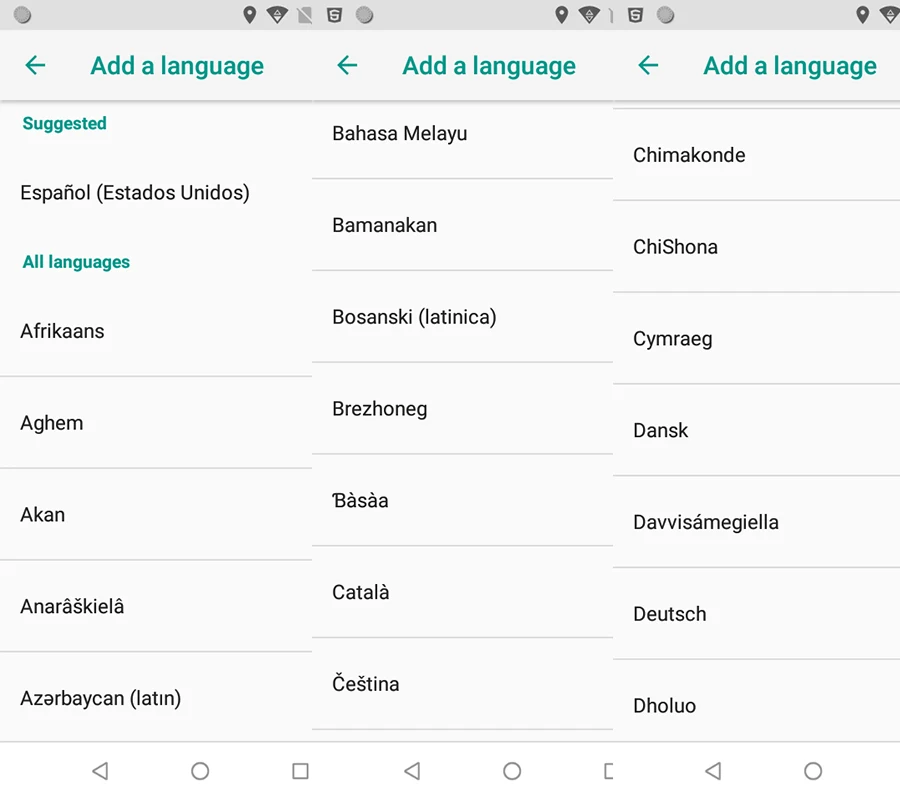This screenshot has width=900, height=801.
Task: Select Anarâškielâ language
Action: pos(156,606)
